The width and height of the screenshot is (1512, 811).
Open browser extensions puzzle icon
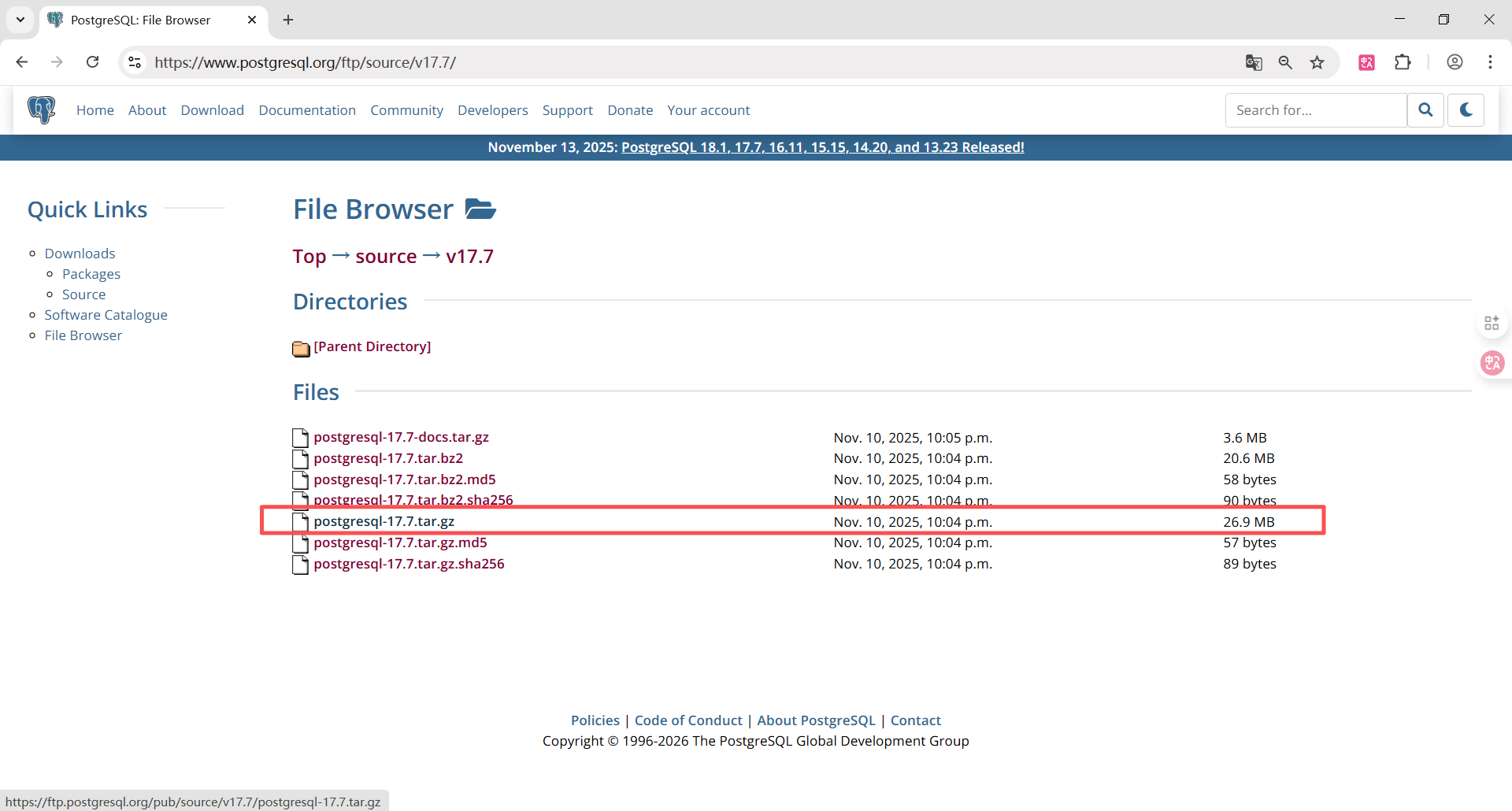click(x=1403, y=62)
